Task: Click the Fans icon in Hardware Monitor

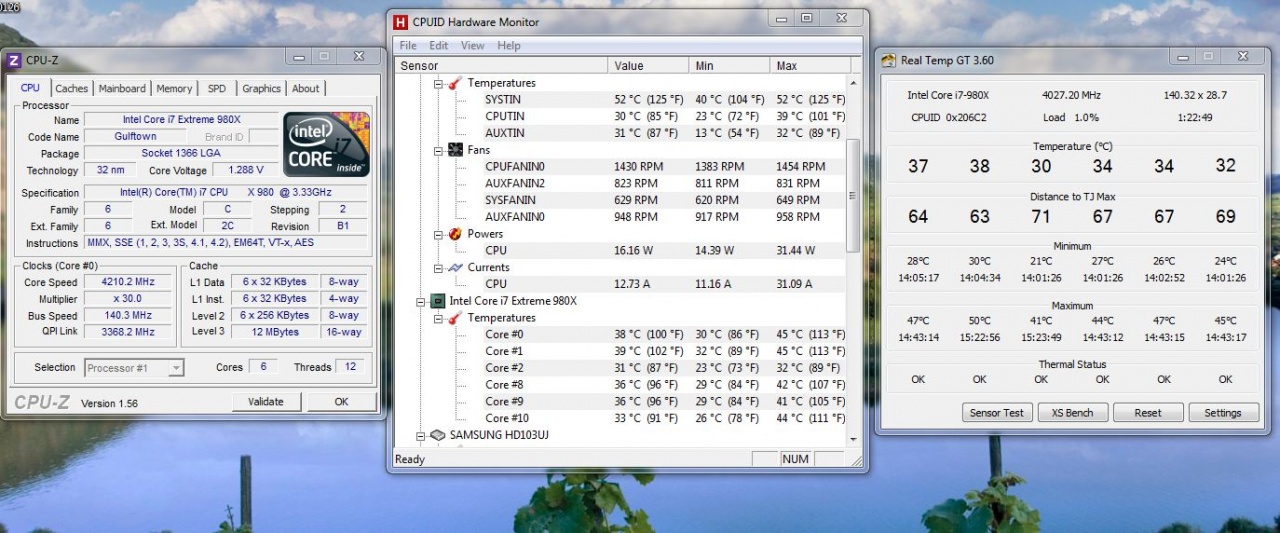Action: (x=454, y=150)
